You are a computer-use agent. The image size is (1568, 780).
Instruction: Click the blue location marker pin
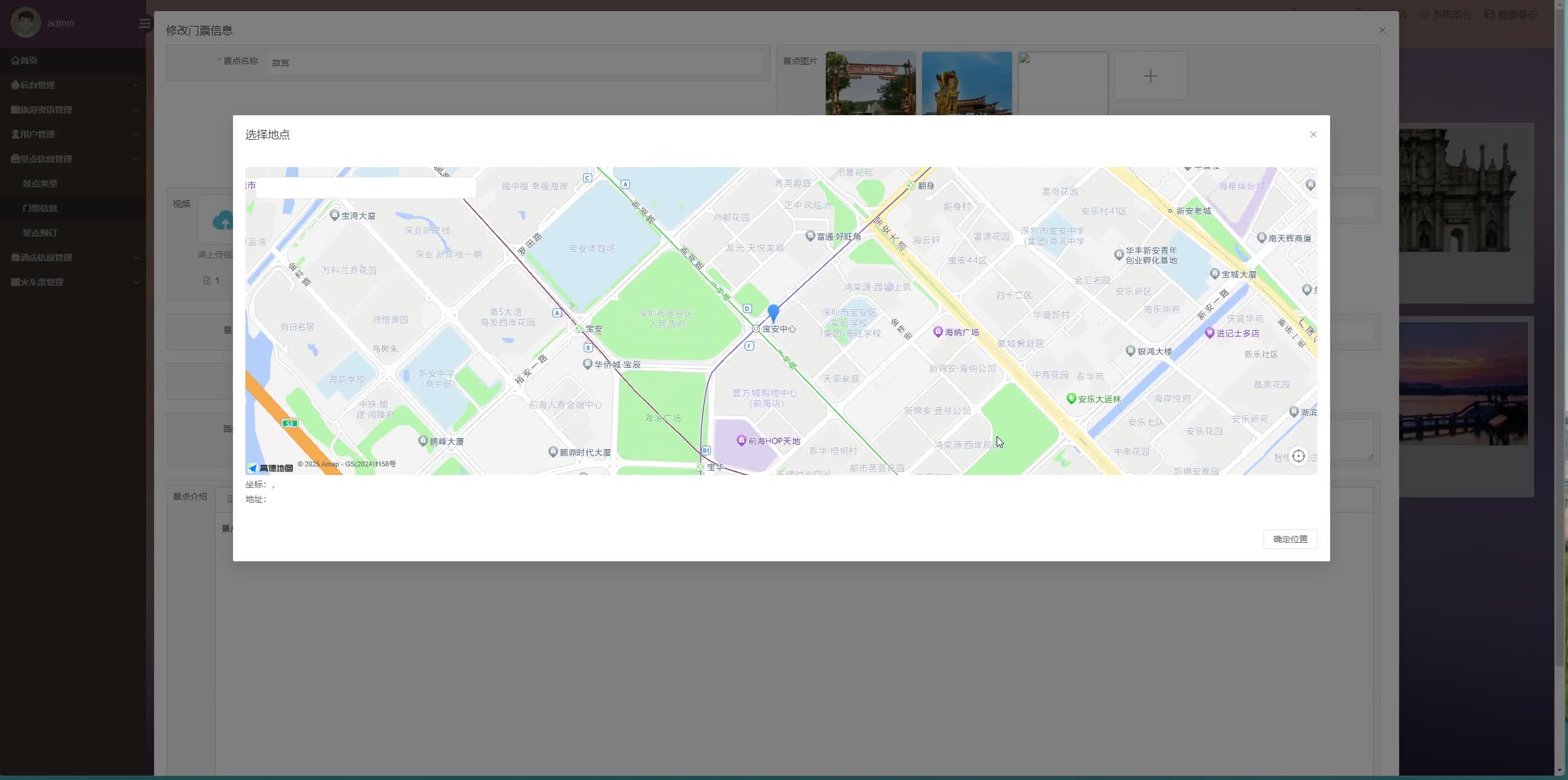[x=773, y=312]
